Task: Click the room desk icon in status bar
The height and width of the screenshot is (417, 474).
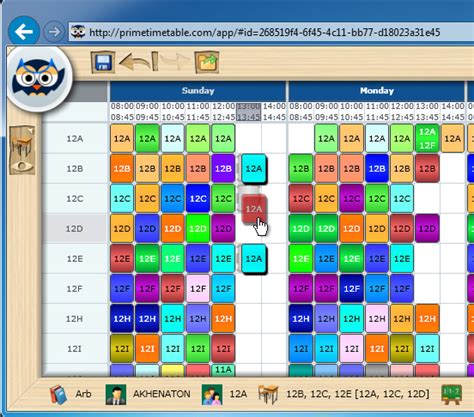Action: pos(269,394)
